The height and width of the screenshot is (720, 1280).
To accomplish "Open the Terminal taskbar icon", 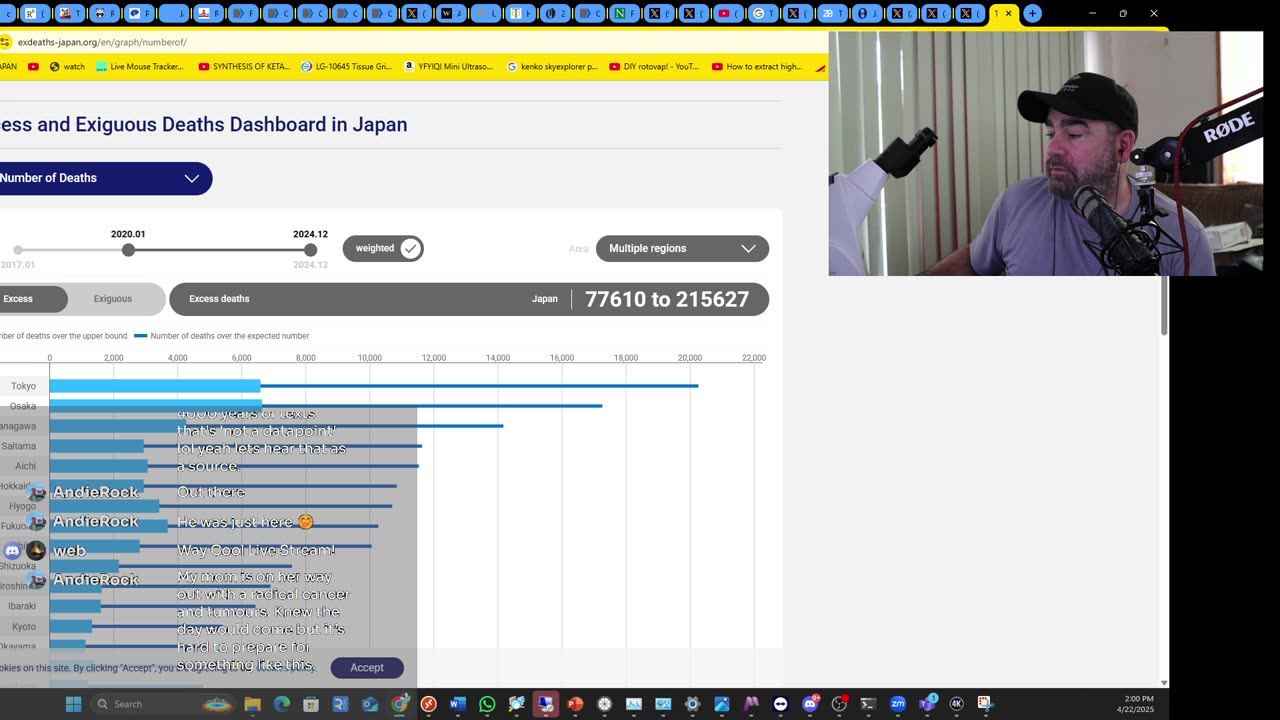I will (x=868, y=704).
